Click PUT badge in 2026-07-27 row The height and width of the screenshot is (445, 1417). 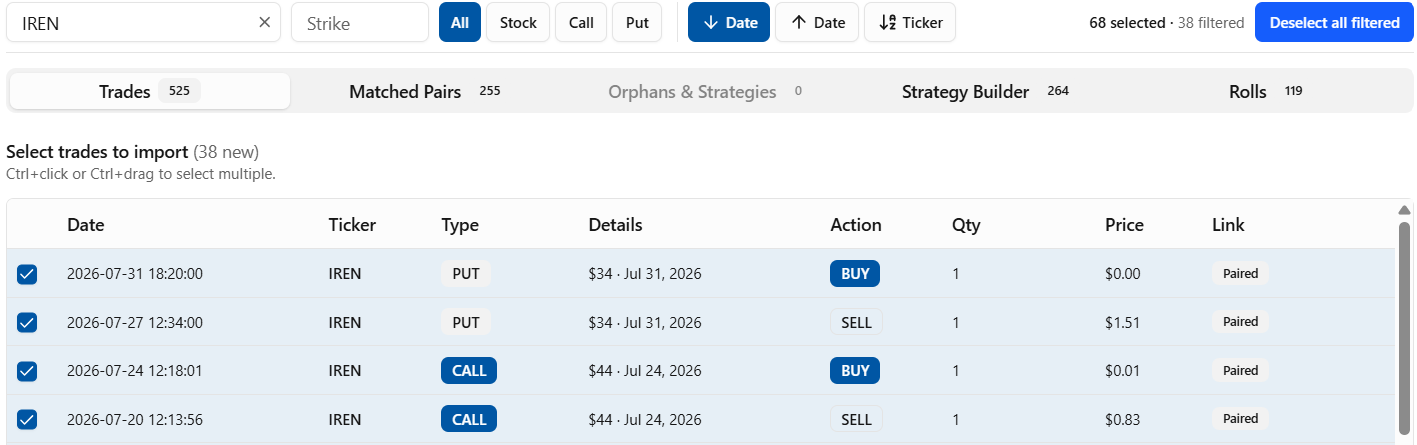466,322
